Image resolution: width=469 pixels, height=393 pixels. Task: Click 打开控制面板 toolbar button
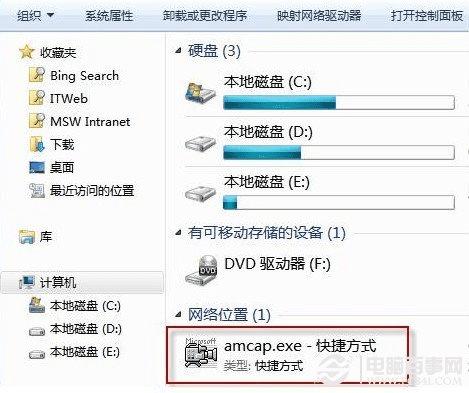427,15
